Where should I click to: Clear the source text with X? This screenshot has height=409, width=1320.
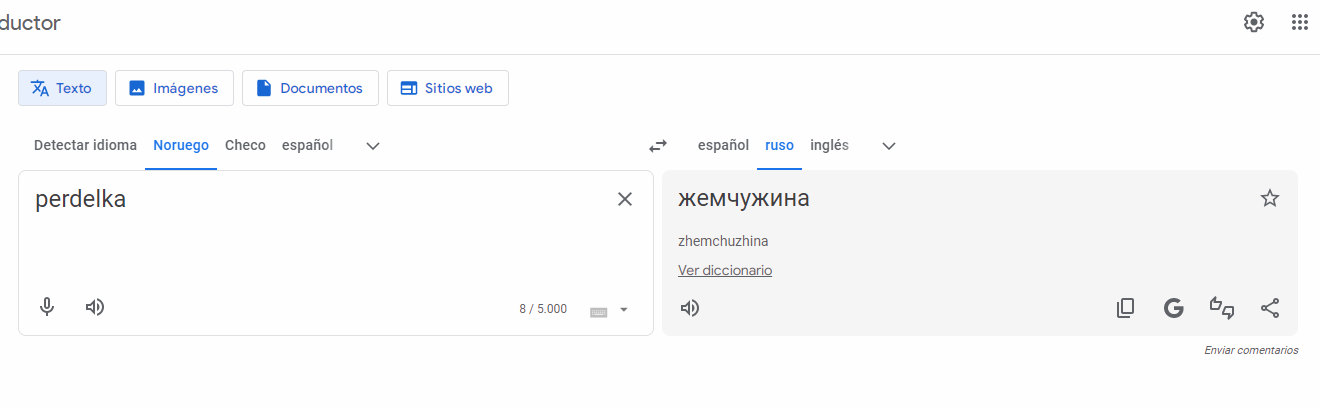(625, 199)
